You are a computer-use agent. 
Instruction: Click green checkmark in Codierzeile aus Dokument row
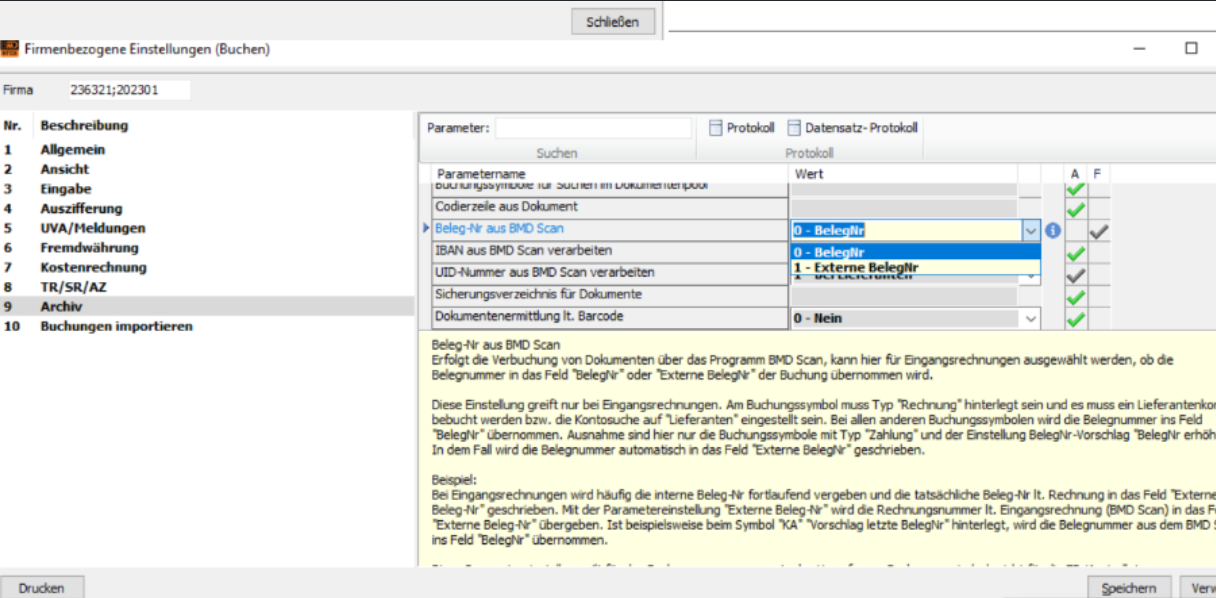coord(1075,209)
